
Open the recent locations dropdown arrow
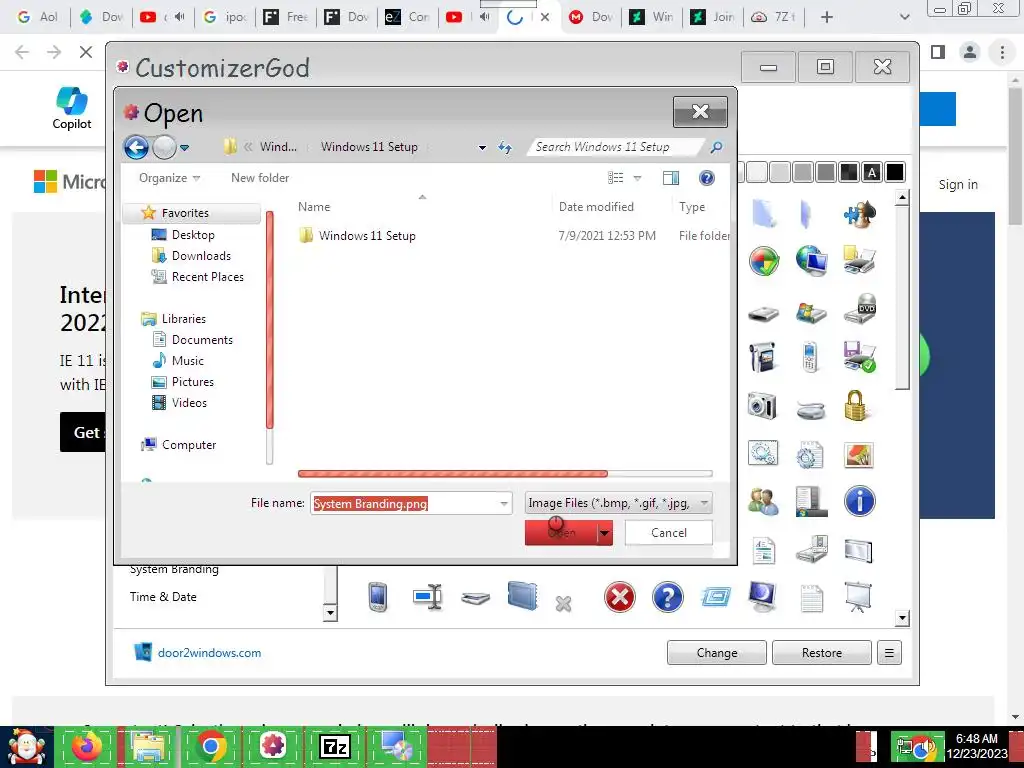point(185,148)
